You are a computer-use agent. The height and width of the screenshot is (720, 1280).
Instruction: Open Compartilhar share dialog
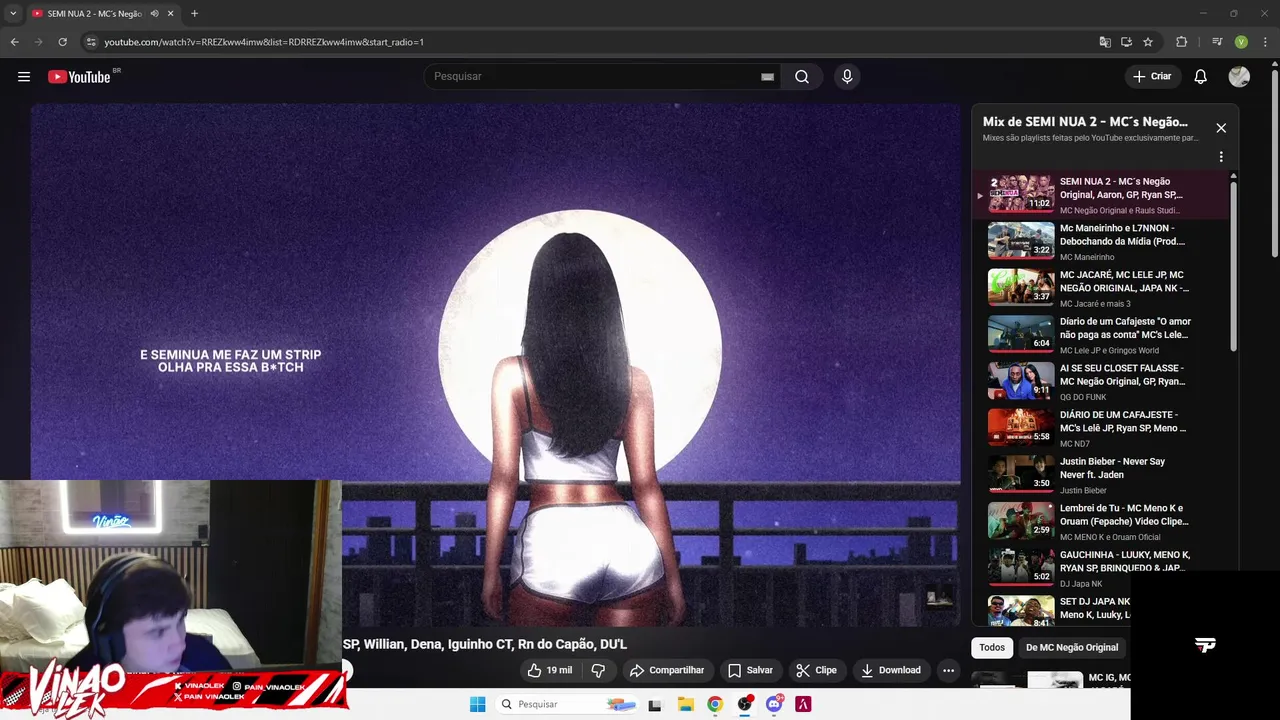tap(667, 670)
